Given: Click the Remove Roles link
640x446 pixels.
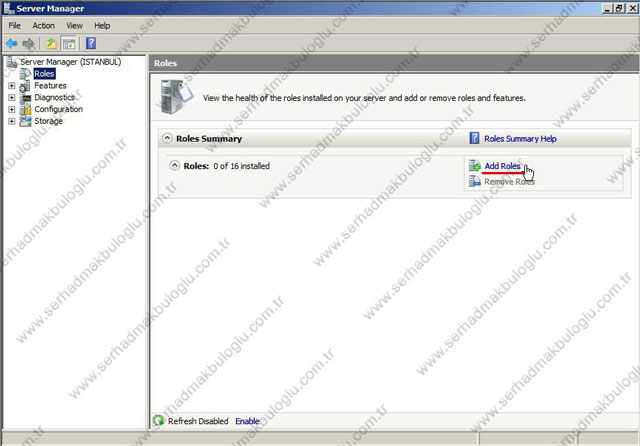Looking at the screenshot, I should coord(509,182).
